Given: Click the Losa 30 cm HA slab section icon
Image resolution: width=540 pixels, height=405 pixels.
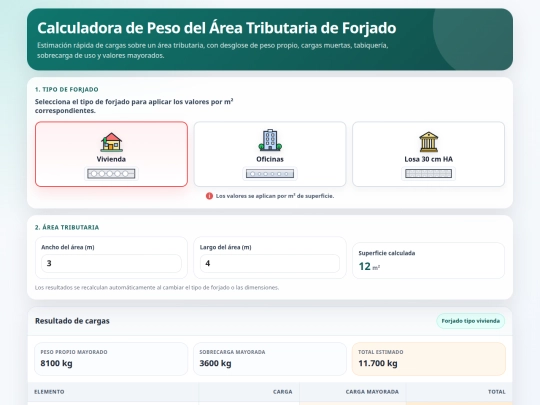Looking at the screenshot, I should tap(428, 174).
